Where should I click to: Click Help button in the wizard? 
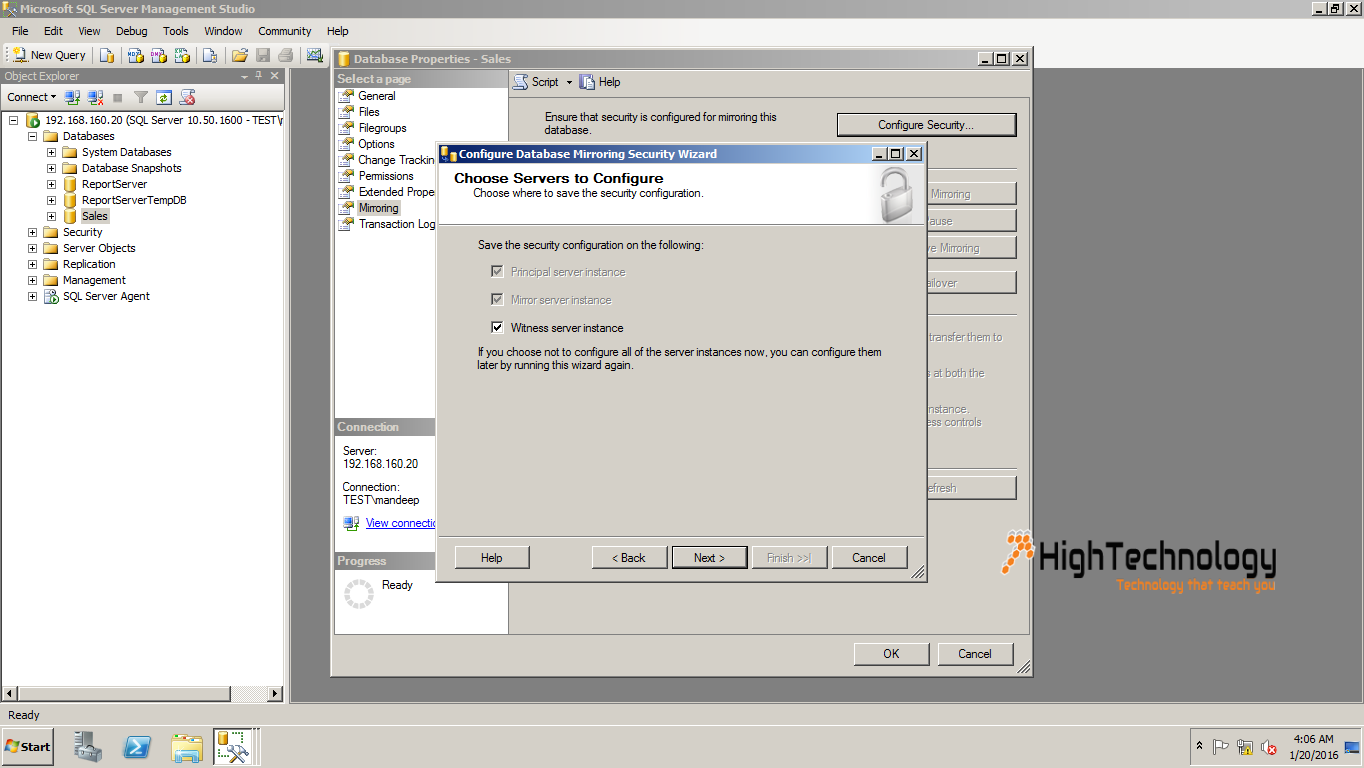[x=492, y=558]
